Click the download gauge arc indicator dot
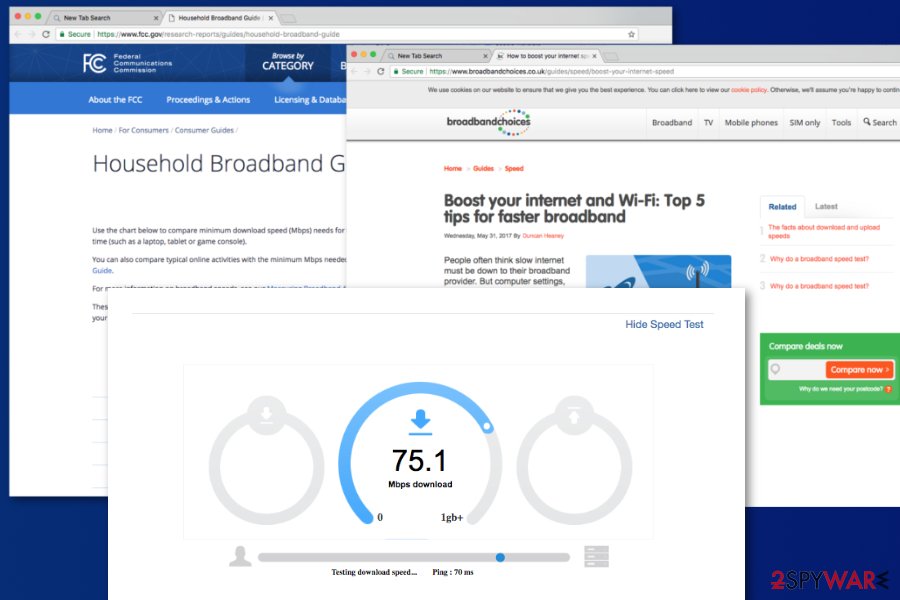This screenshot has width=900, height=600. coord(487,426)
